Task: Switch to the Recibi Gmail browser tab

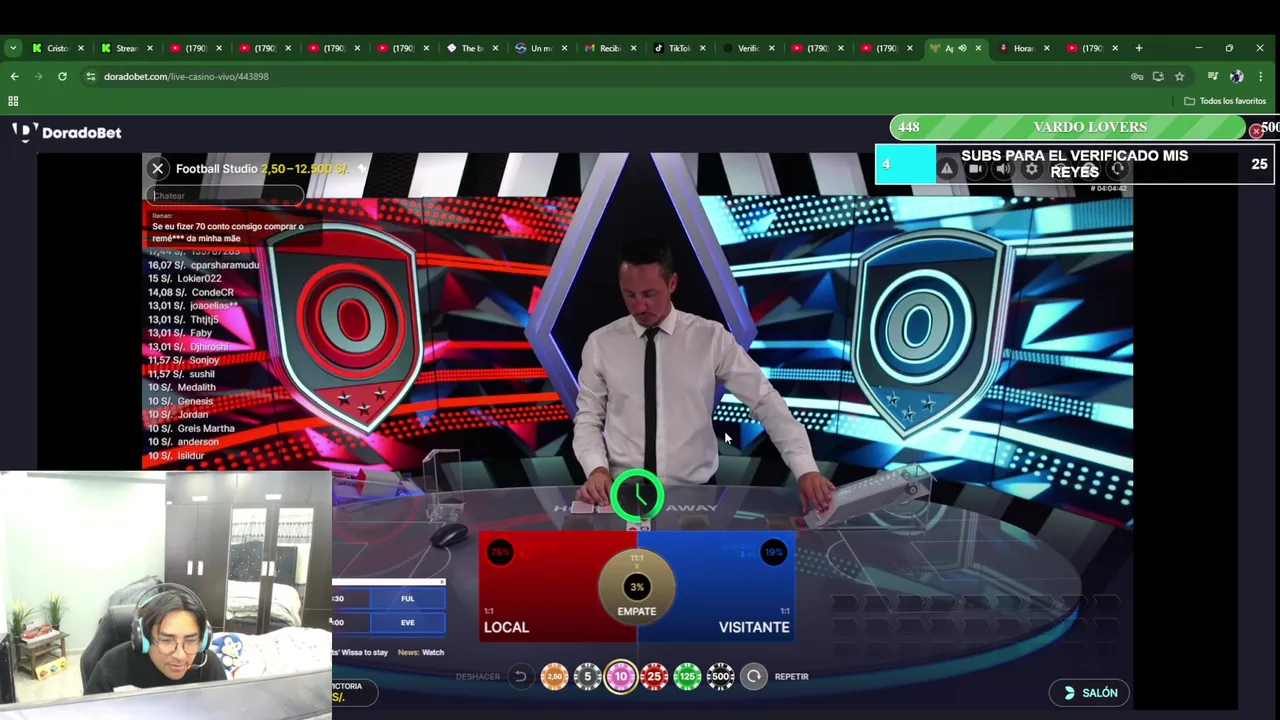Action: pyautogui.click(x=610, y=48)
